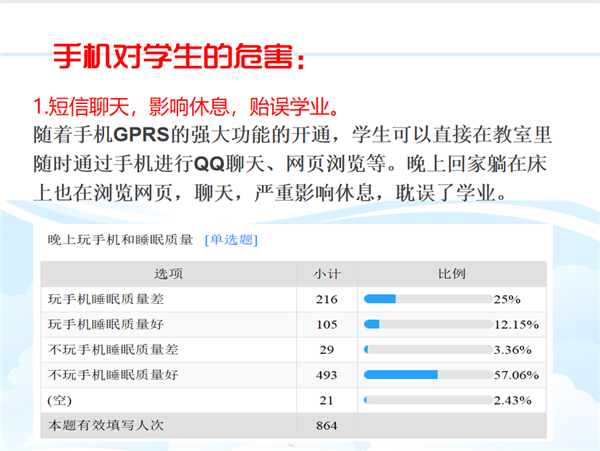Click the [单选题] blue label
This screenshot has width=600, height=451.
[231, 240]
